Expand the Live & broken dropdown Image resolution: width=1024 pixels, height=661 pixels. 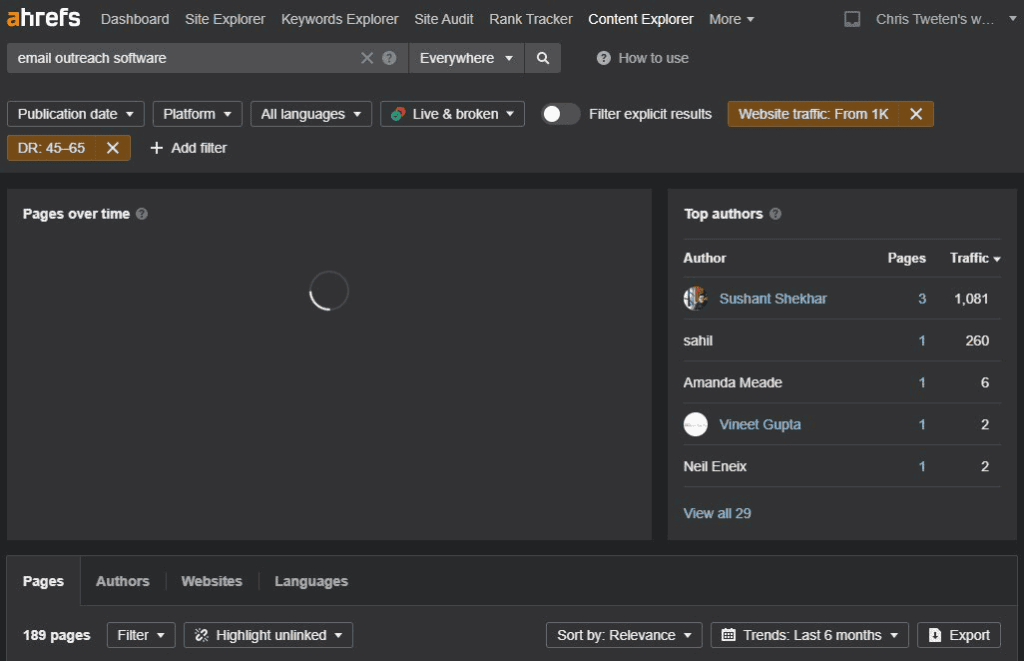click(452, 114)
